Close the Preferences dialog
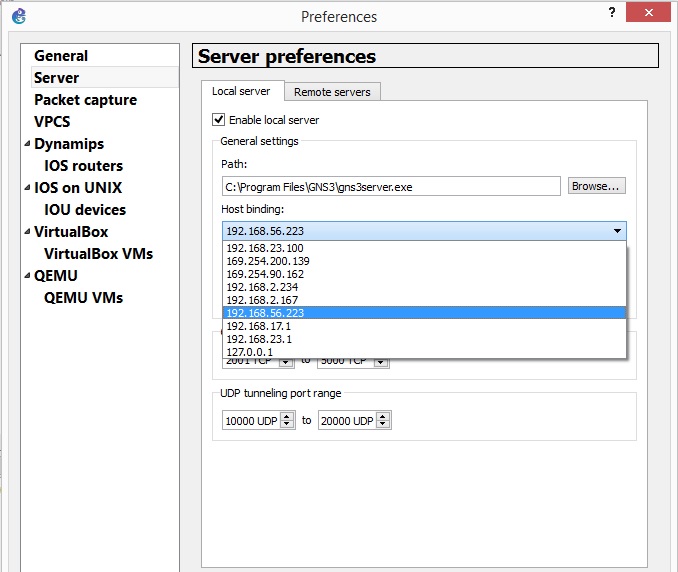The height and width of the screenshot is (572, 678). click(x=648, y=13)
